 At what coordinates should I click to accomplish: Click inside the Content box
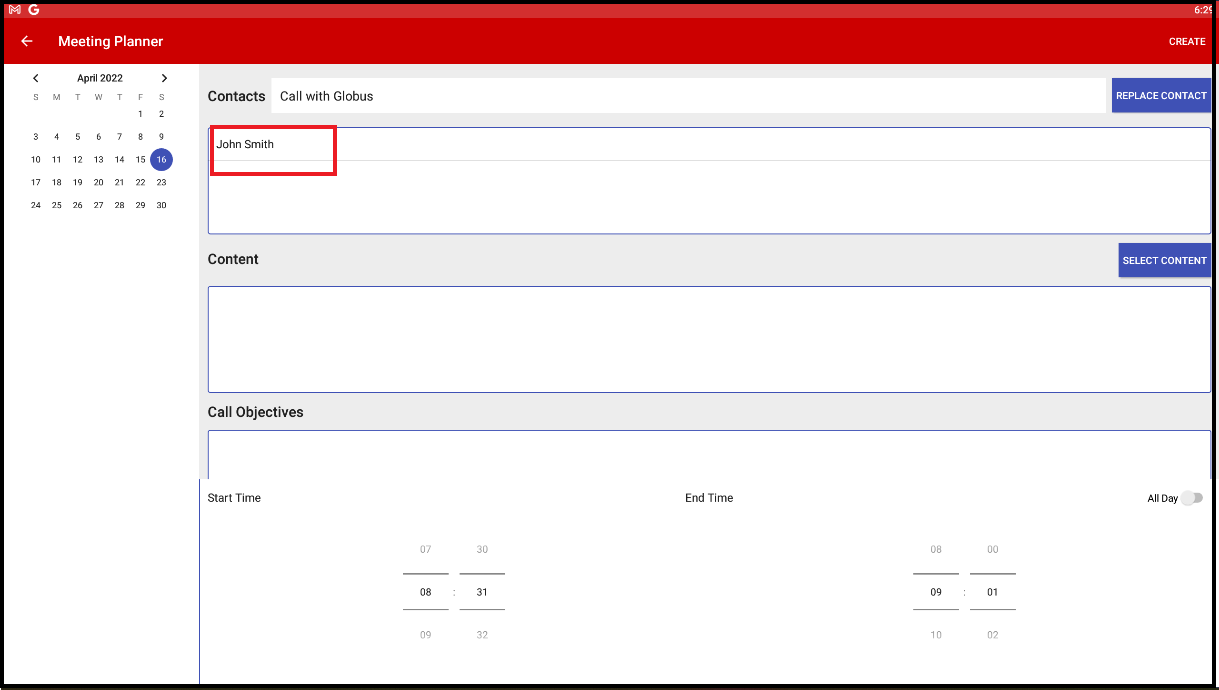708,339
